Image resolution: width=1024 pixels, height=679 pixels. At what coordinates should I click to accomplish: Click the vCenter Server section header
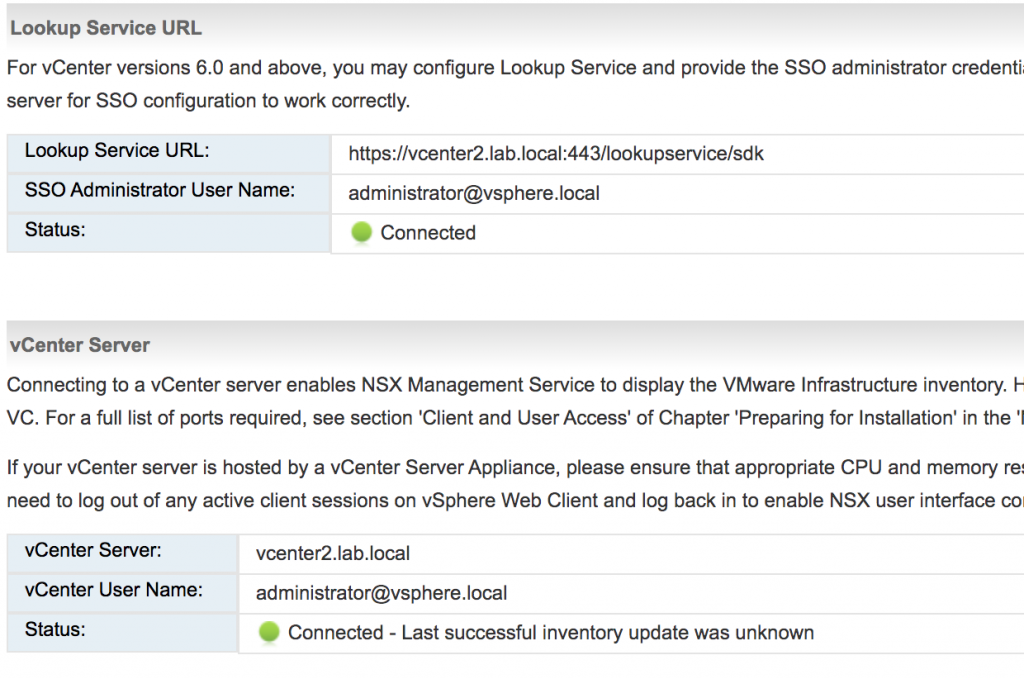(x=80, y=345)
